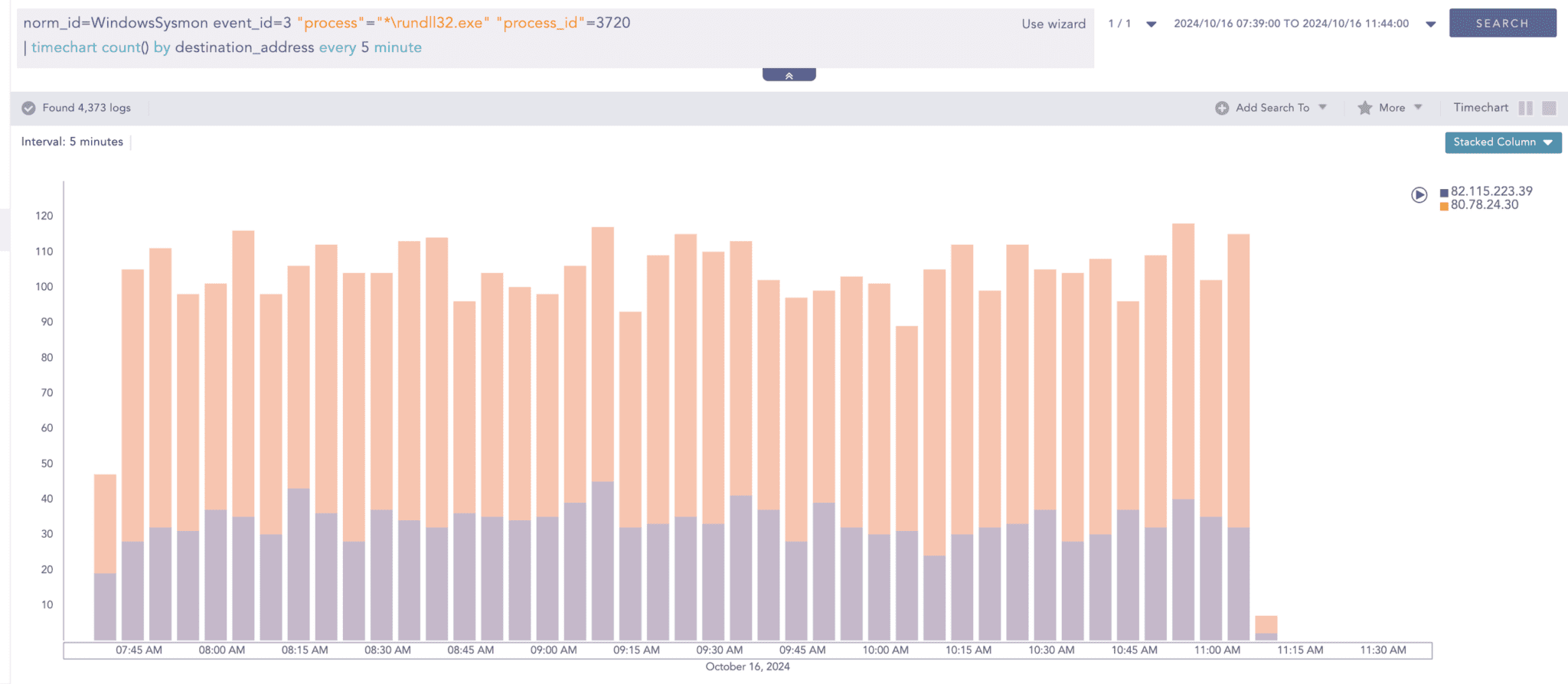Click the small final bar after 11:00 AM

(1266, 627)
